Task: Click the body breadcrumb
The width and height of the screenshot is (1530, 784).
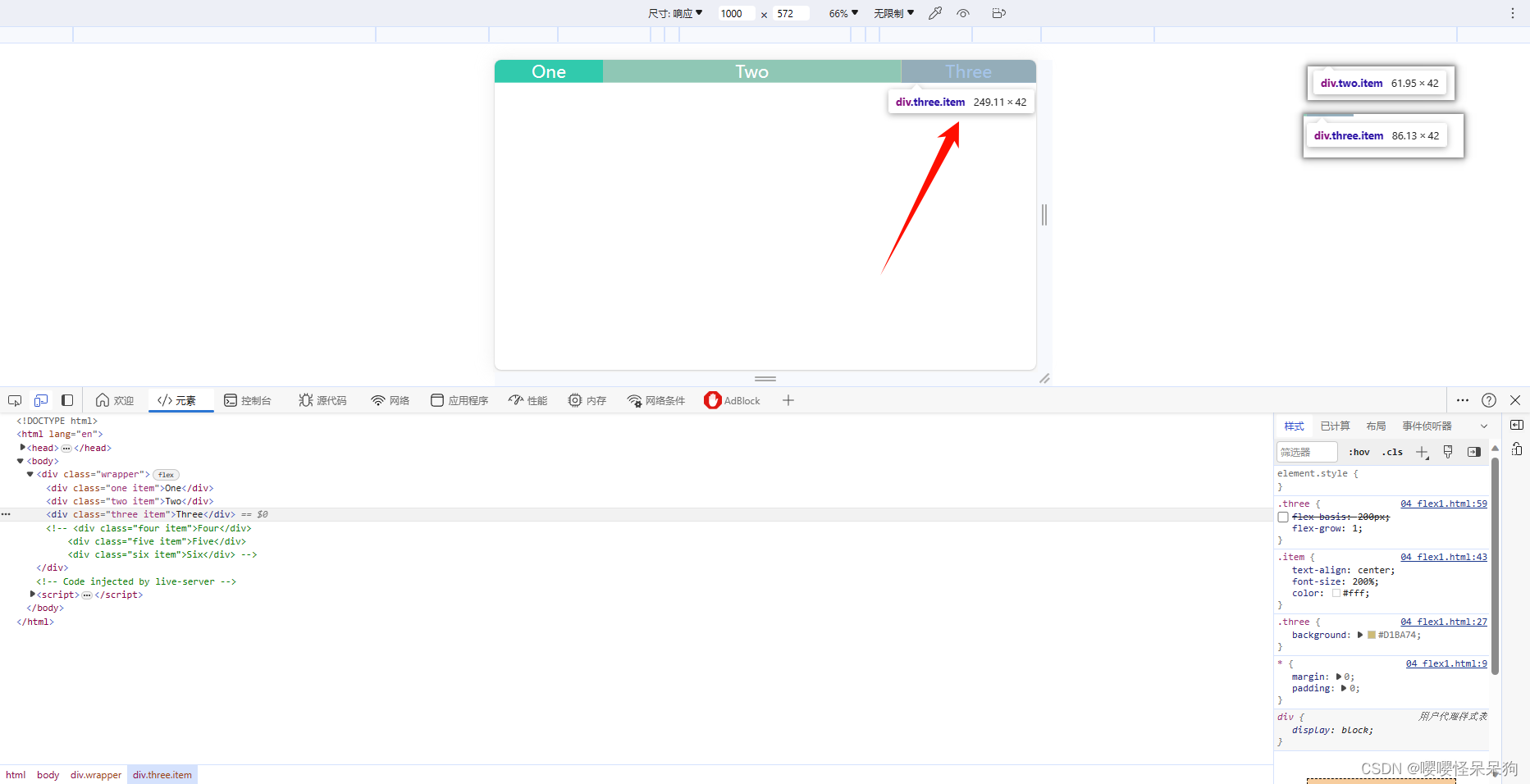Action: pyautogui.click(x=48, y=775)
